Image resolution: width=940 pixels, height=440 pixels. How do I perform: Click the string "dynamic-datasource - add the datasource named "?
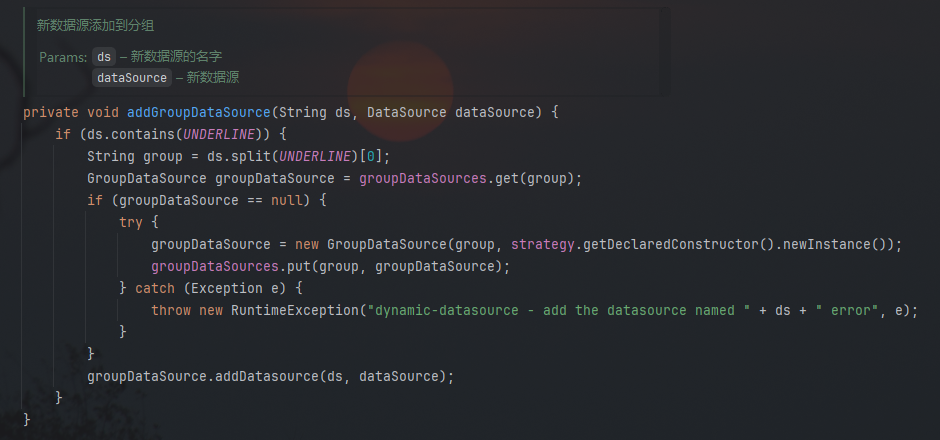559,311
